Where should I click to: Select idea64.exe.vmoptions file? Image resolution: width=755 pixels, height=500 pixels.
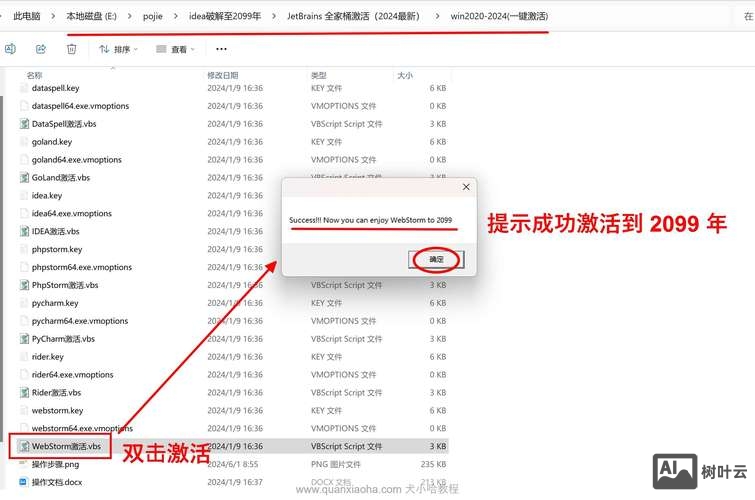tap(71, 213)
